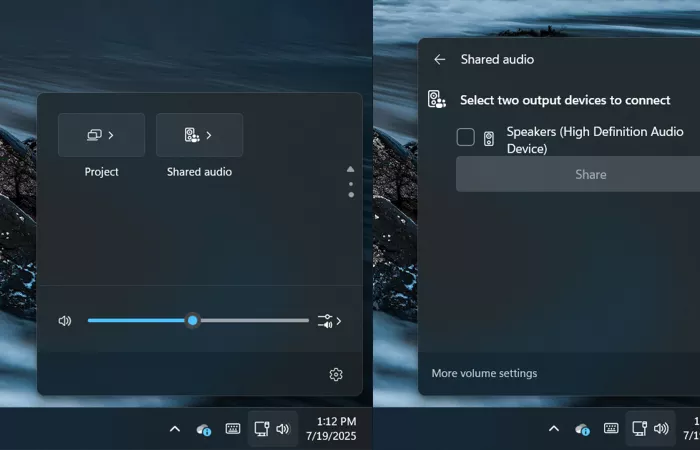The image size is (700, 450).
Task: Click the OneDrive cloud icon in left taskbar
Action: (204, 429)
